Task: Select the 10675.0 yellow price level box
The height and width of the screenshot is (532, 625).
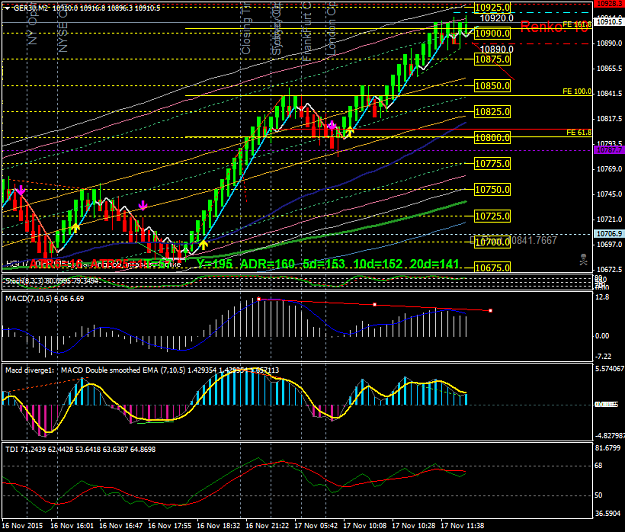Action: point(493,268)
